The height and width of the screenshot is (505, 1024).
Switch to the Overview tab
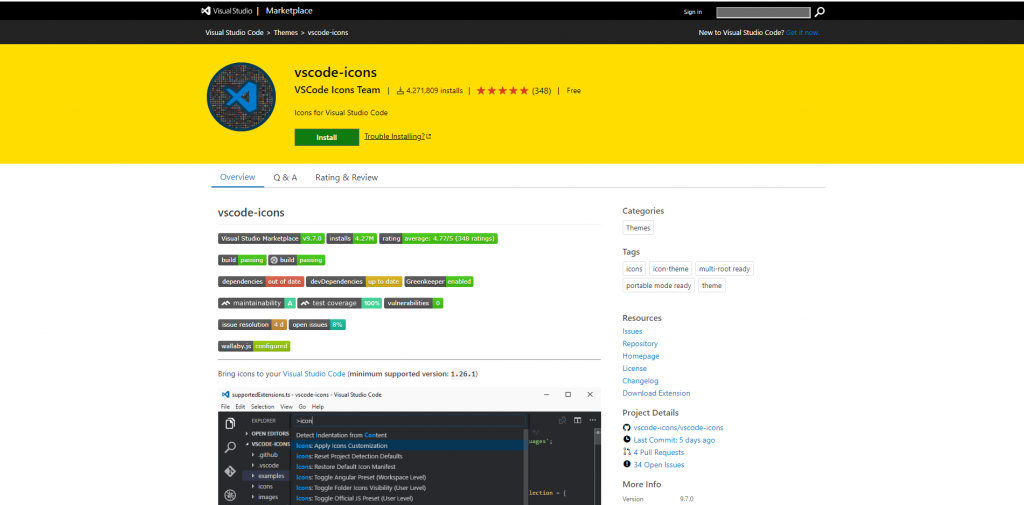point(237,177)
